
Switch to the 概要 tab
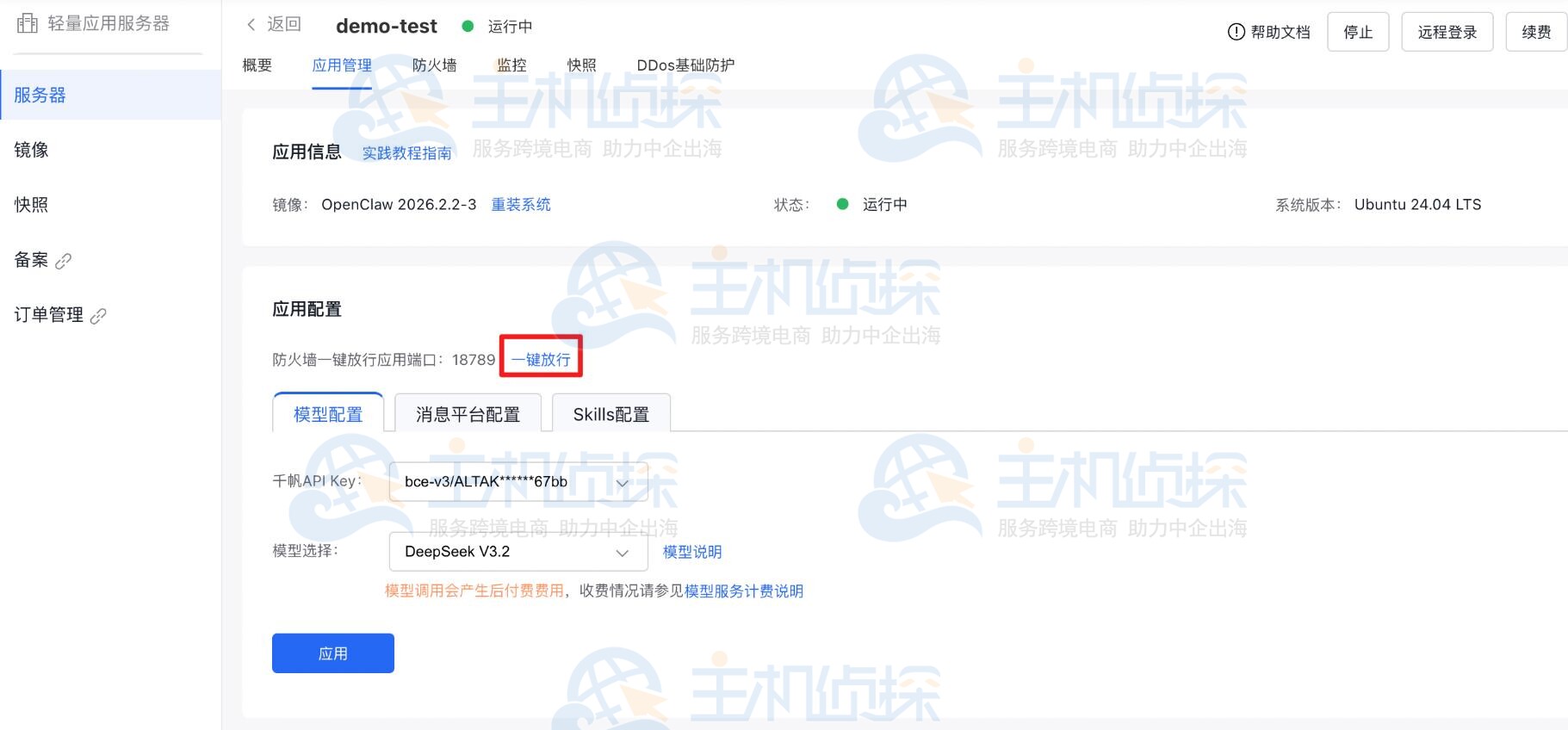[257, 65]
